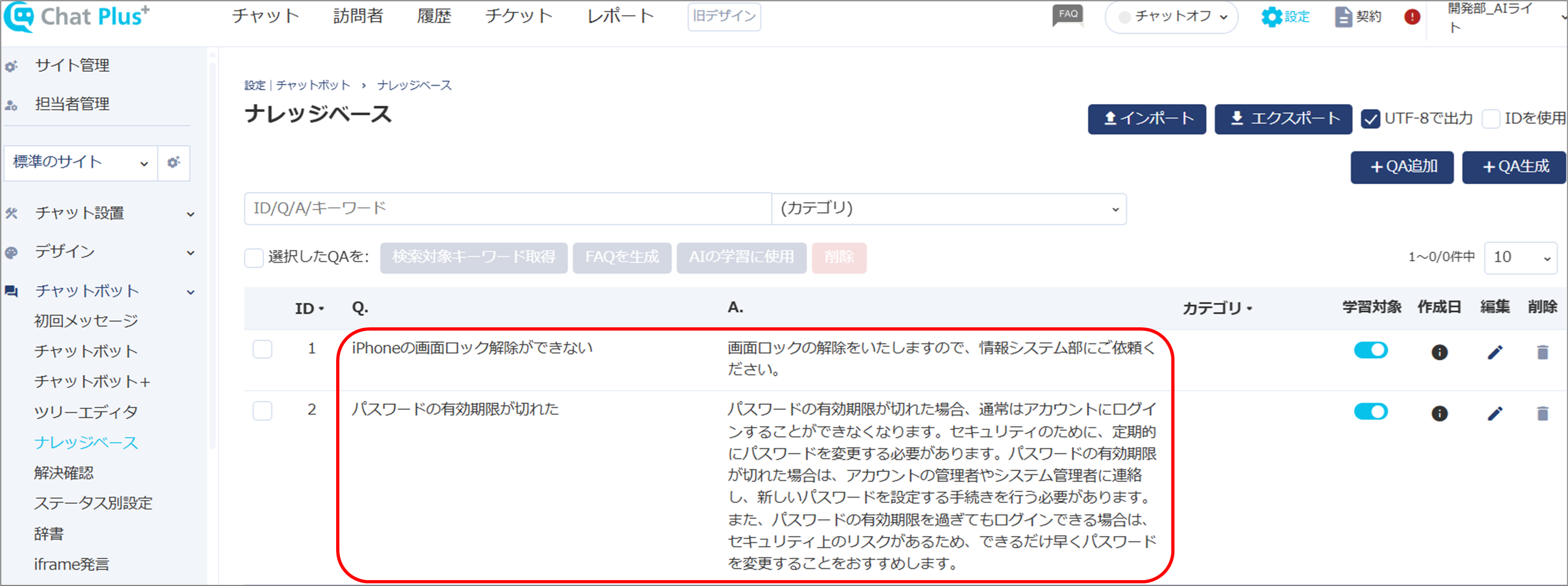Open the チャット top menu

tap(265, 16)
